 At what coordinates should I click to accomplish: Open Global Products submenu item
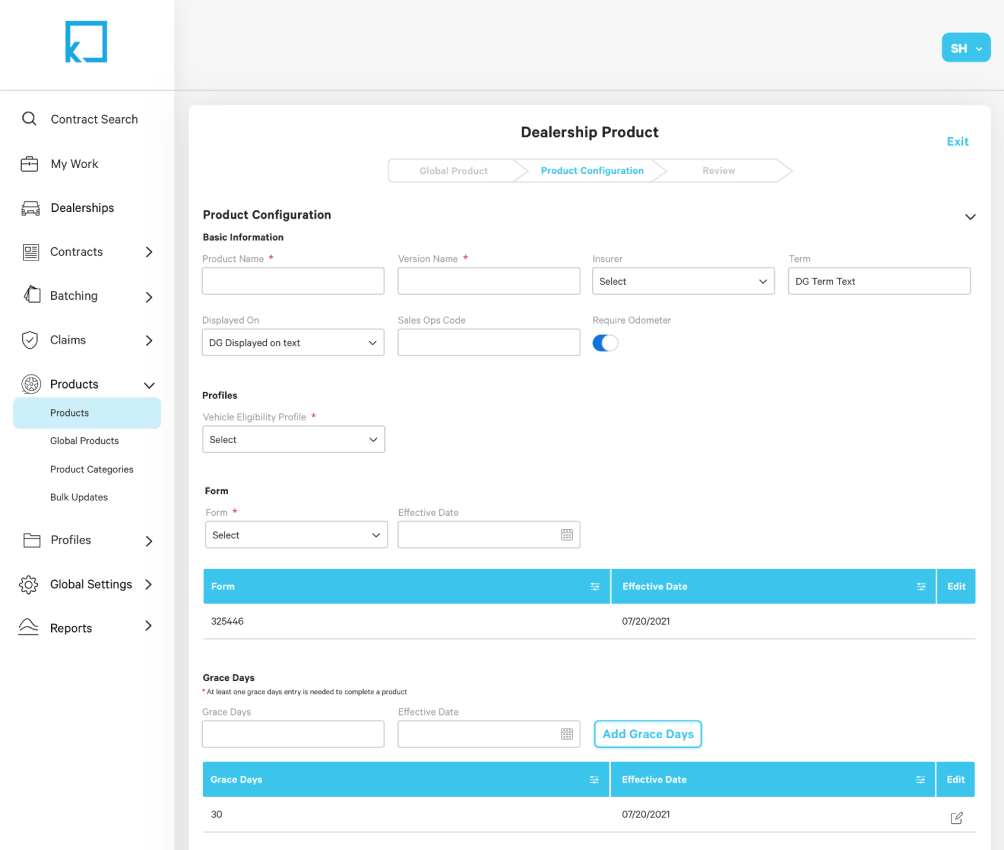(x=85, y=441)
